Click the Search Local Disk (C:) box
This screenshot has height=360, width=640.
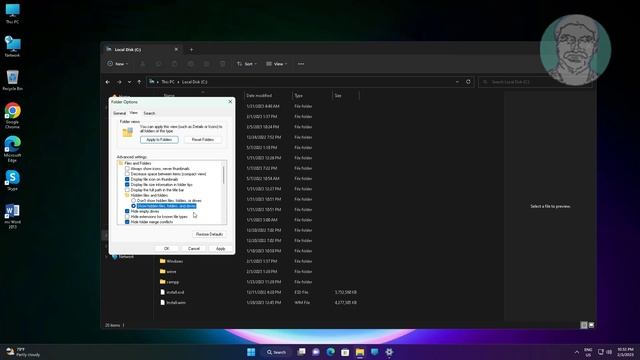tap(535, 82)
